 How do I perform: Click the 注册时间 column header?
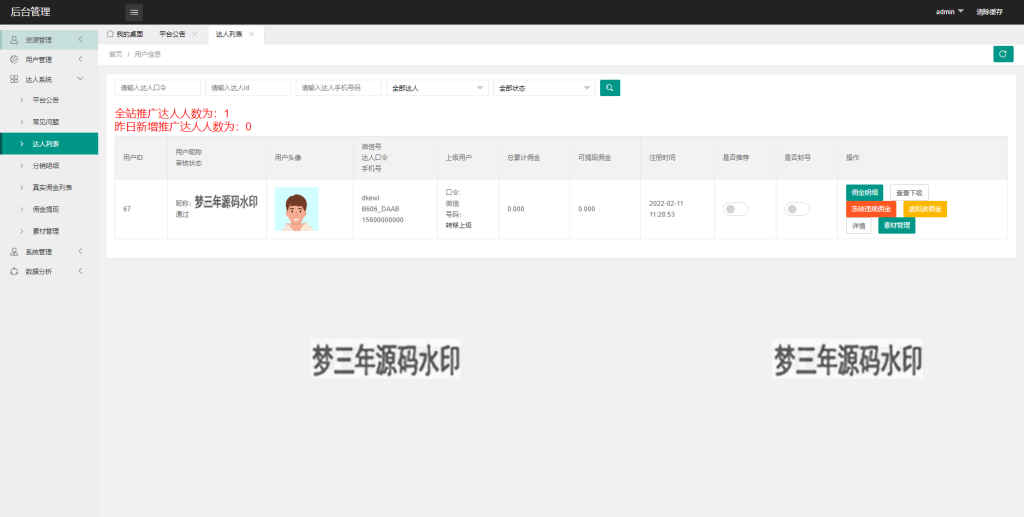click(x=662, y=158)
